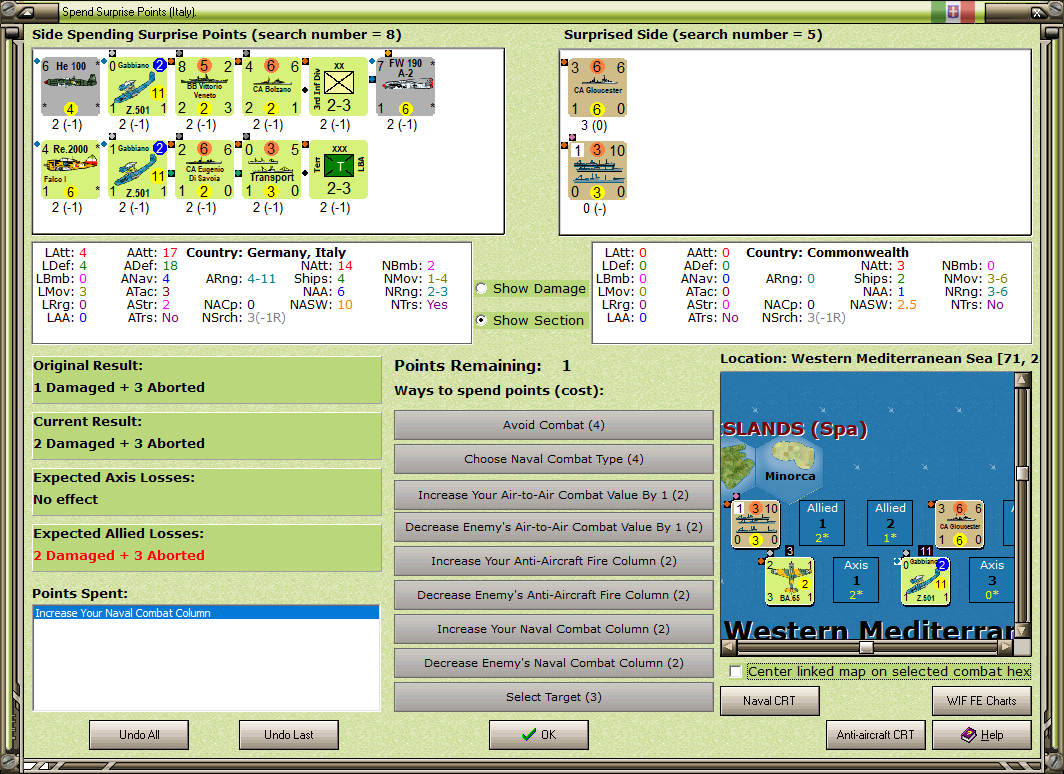Click the Undo Last button
The image size is (1064, 774).
tap(289, 735)
